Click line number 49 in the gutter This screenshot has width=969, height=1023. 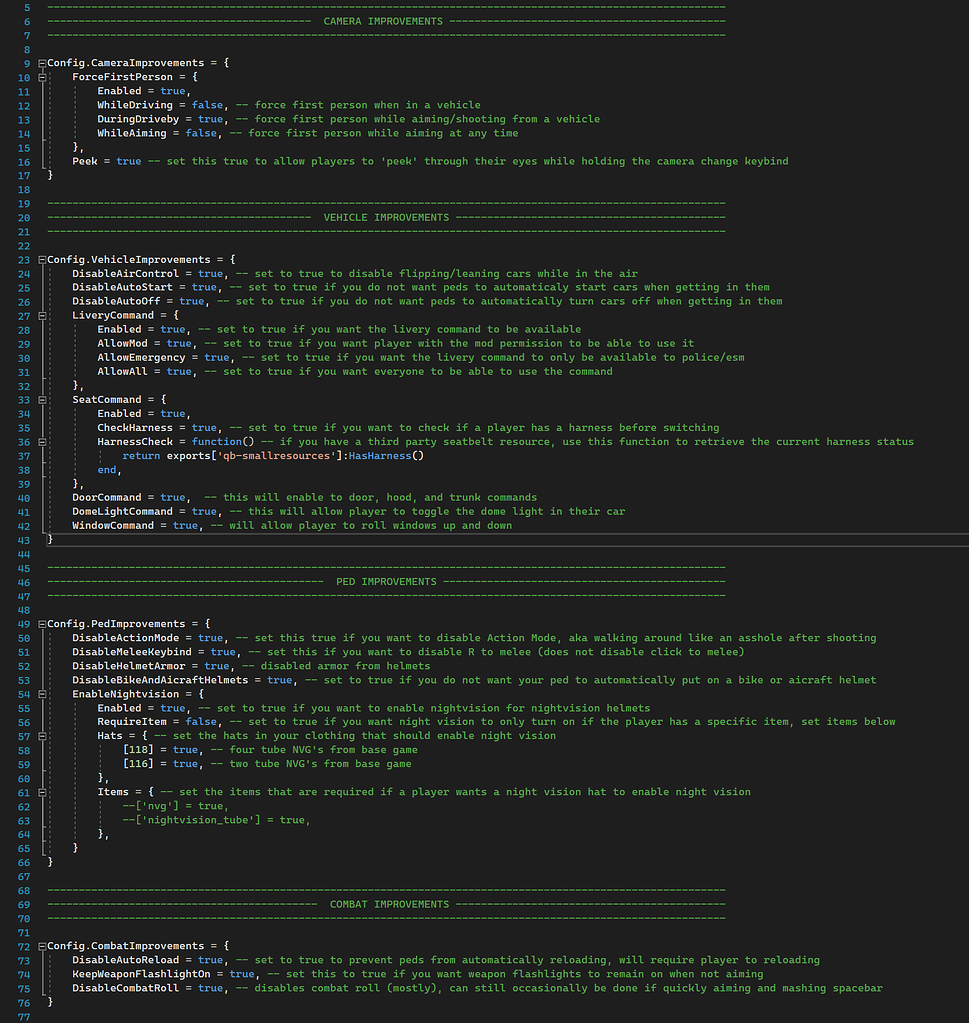pyautogui.click(x=24, y=623)
